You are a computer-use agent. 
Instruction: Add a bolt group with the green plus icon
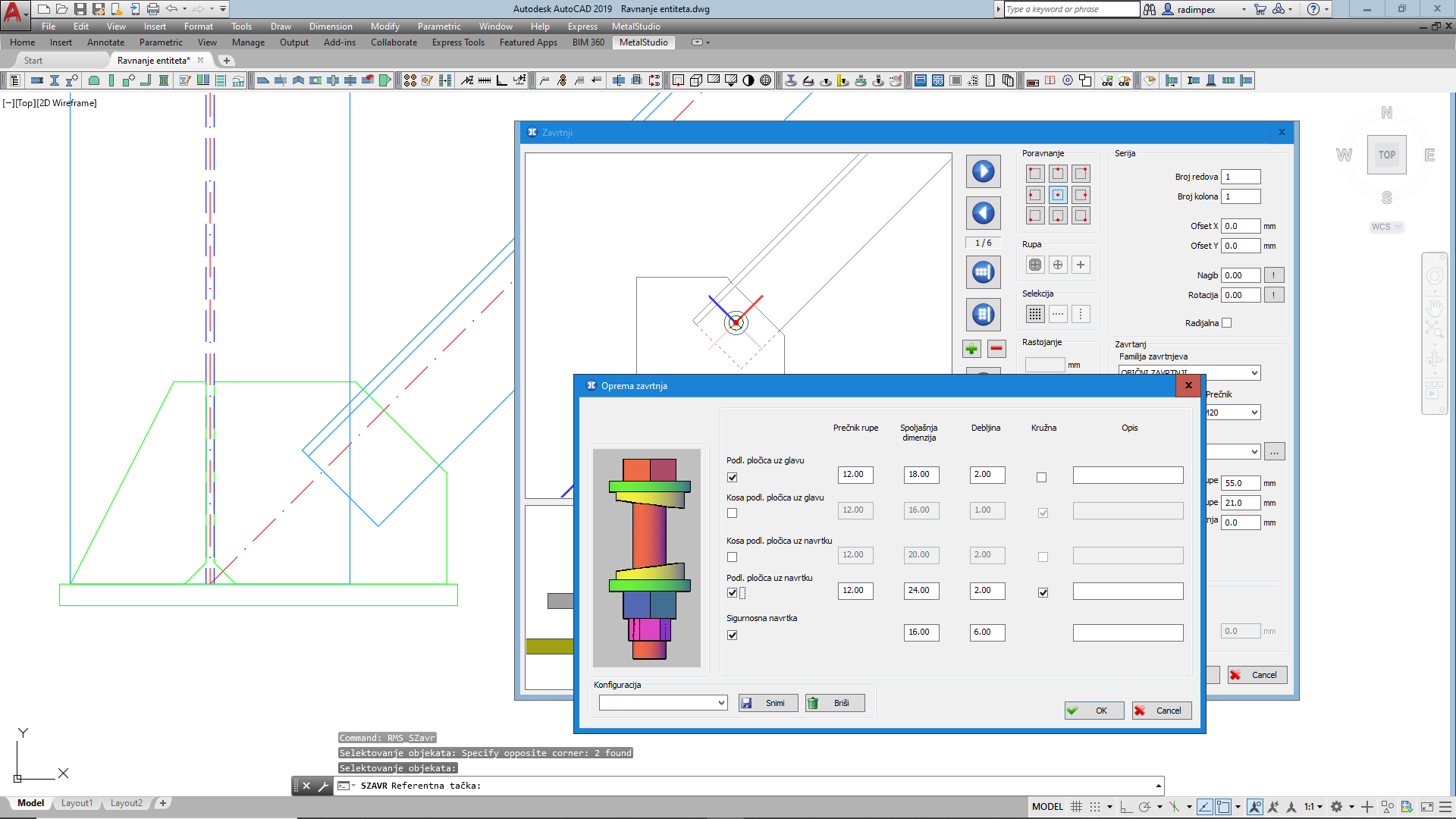(x=971, y=349)
